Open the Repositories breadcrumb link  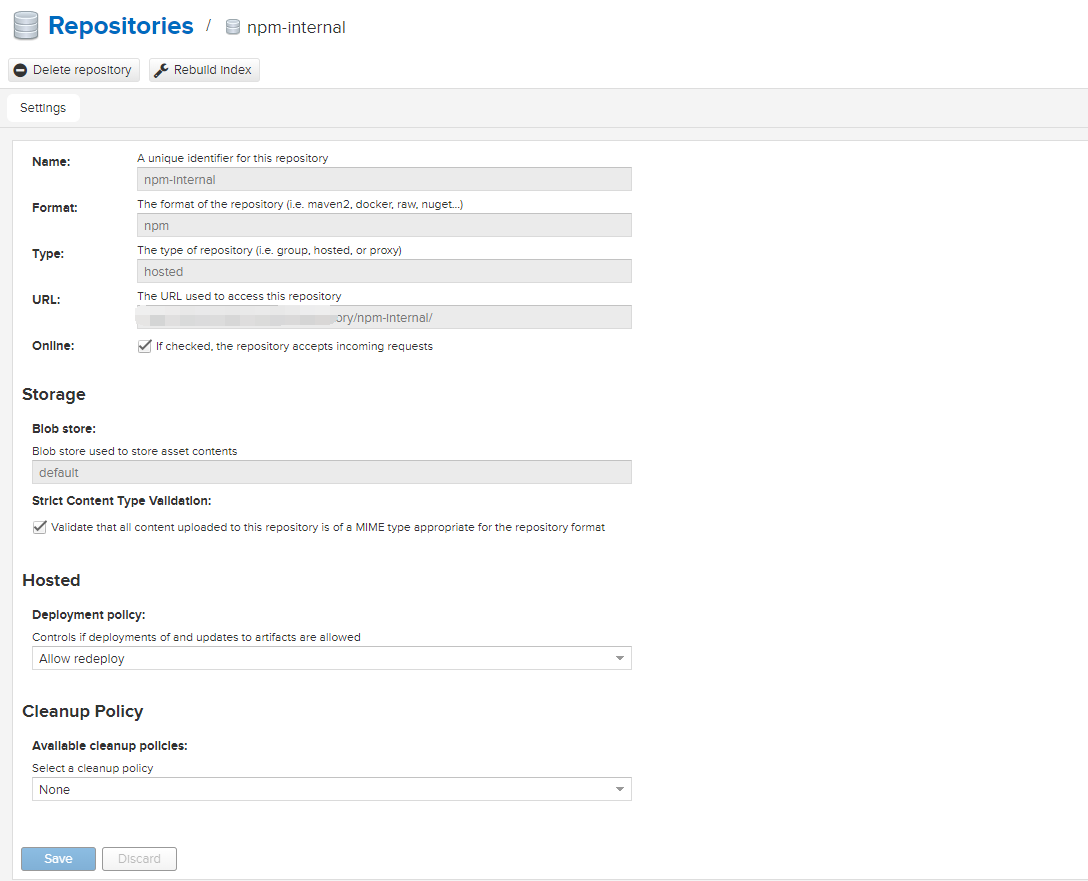click(x=121, y=26)
